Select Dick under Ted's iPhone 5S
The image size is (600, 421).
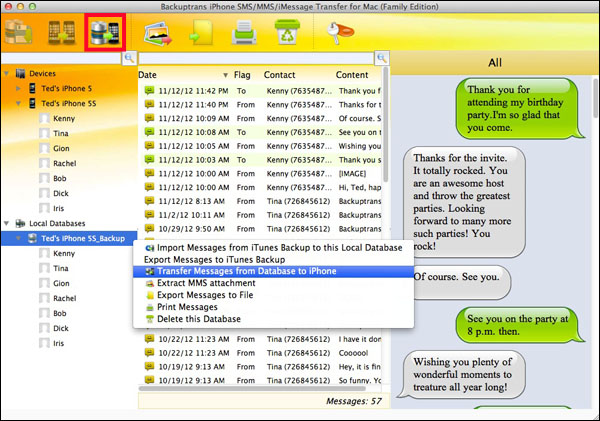[61, 193]
